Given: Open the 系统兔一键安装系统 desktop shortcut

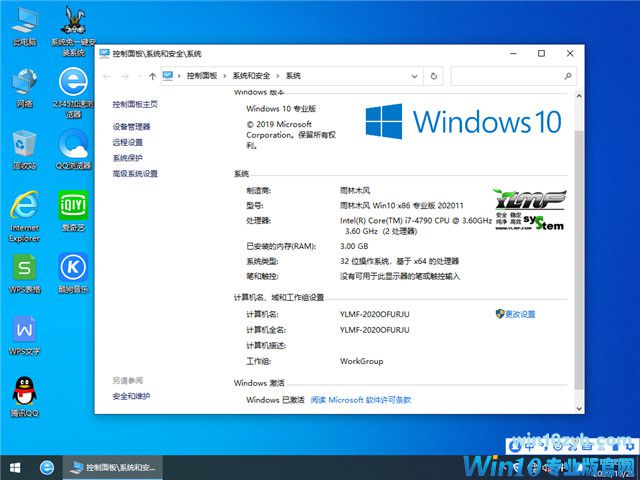Looking at the screenshot, I should [x=73, y=31].
